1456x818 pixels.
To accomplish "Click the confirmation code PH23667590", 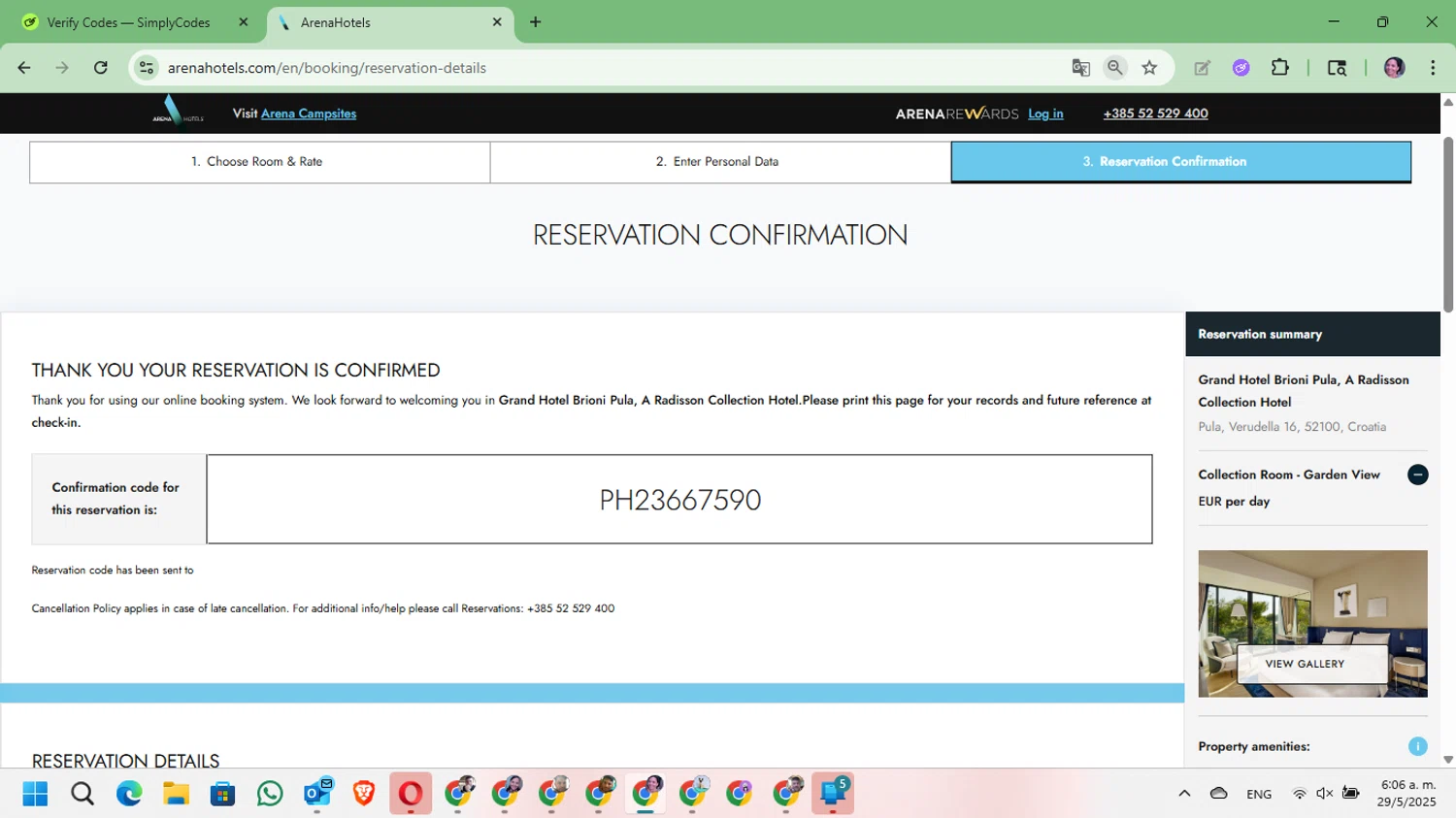I will point(680,500).
